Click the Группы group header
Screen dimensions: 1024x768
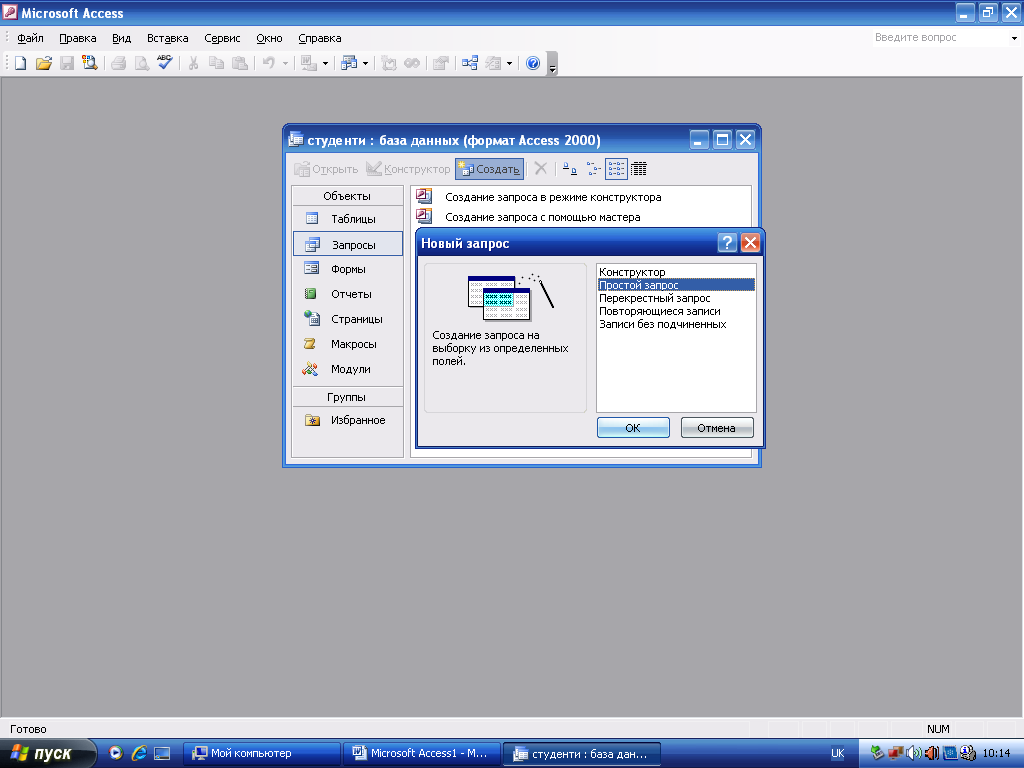[347, 397]
